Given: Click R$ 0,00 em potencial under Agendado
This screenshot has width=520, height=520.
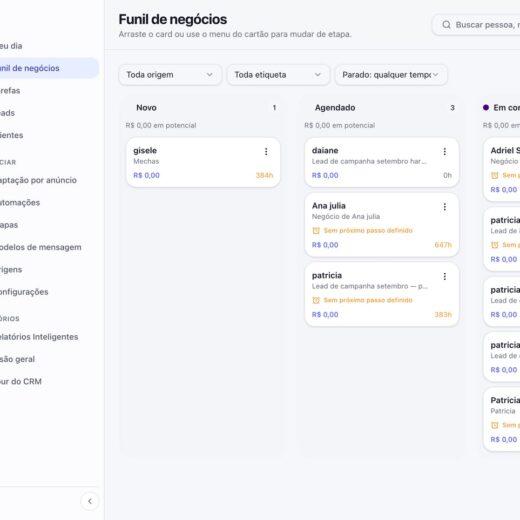Looking at the screenshot, I should 339,125.
